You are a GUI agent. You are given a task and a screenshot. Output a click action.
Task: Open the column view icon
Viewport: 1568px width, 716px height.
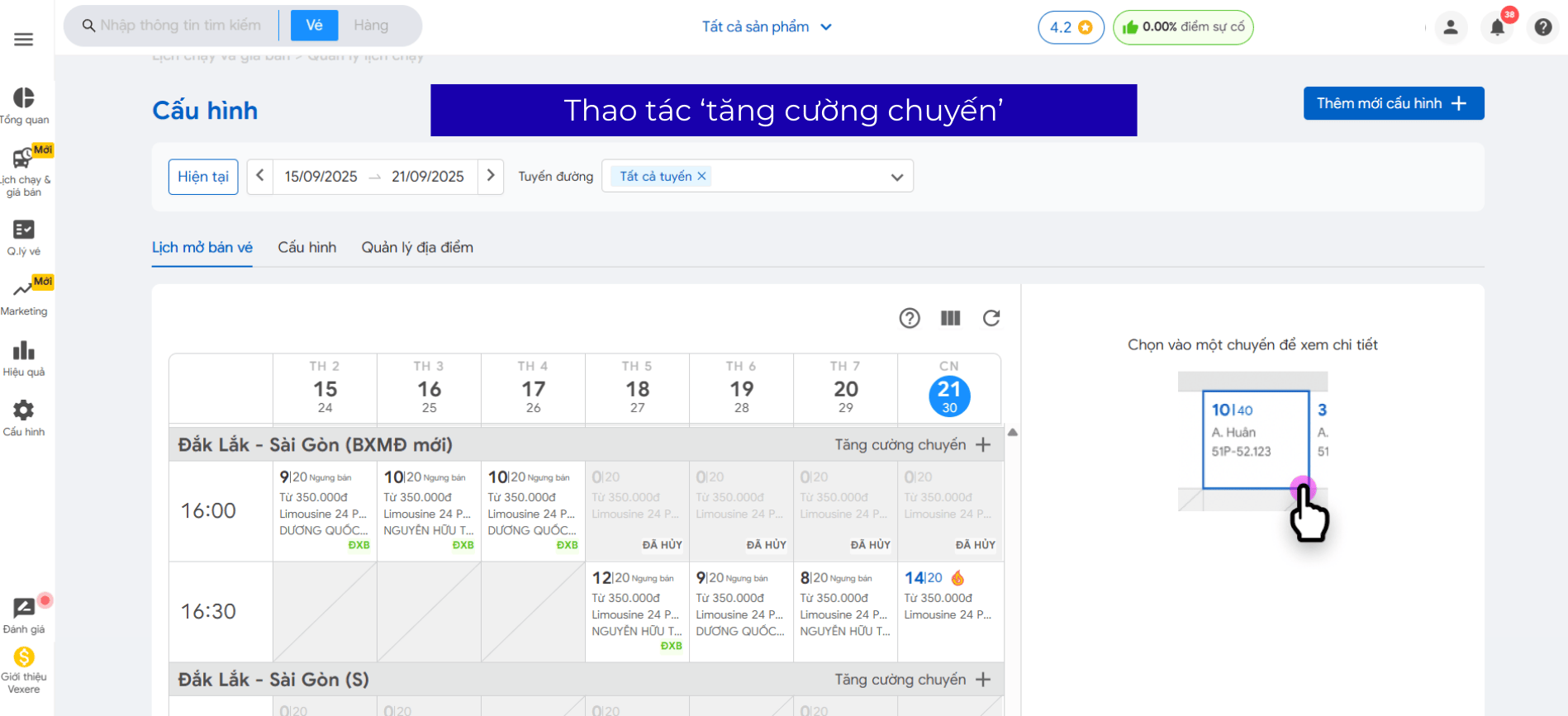click(x=950, y=318)
